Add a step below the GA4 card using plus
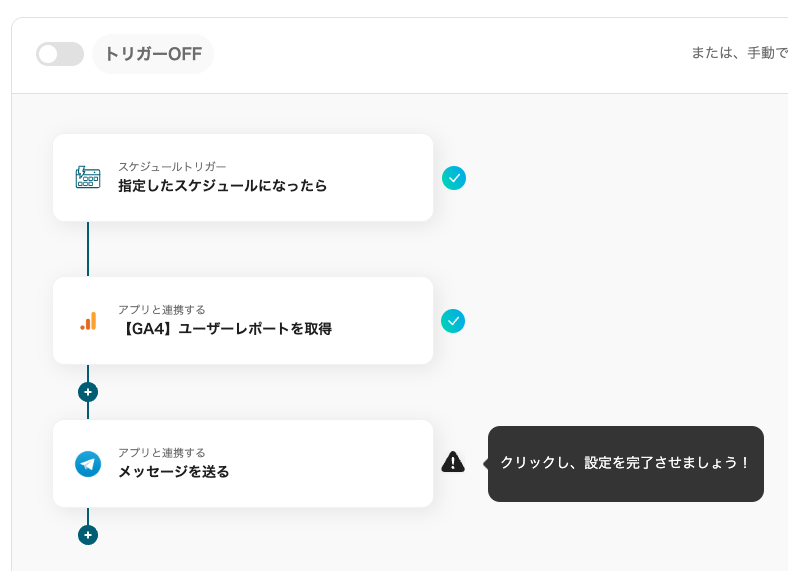Viewport: 788px width, 571px height. 88,392
